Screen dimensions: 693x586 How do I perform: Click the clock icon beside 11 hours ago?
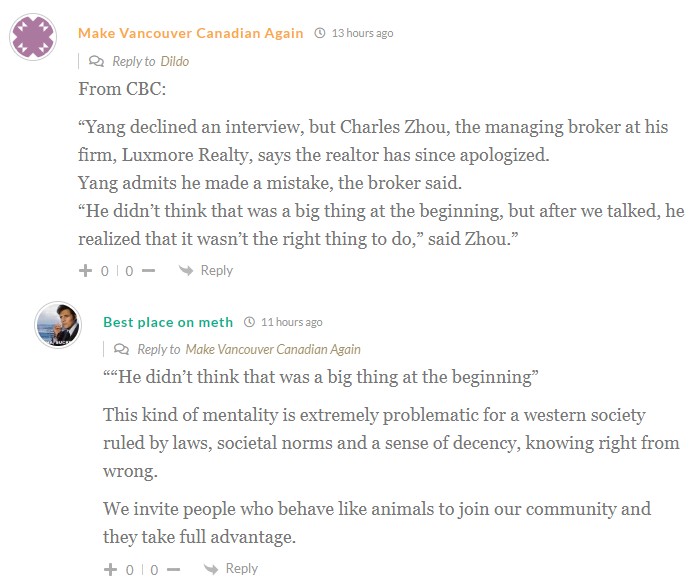click(249, 322)
